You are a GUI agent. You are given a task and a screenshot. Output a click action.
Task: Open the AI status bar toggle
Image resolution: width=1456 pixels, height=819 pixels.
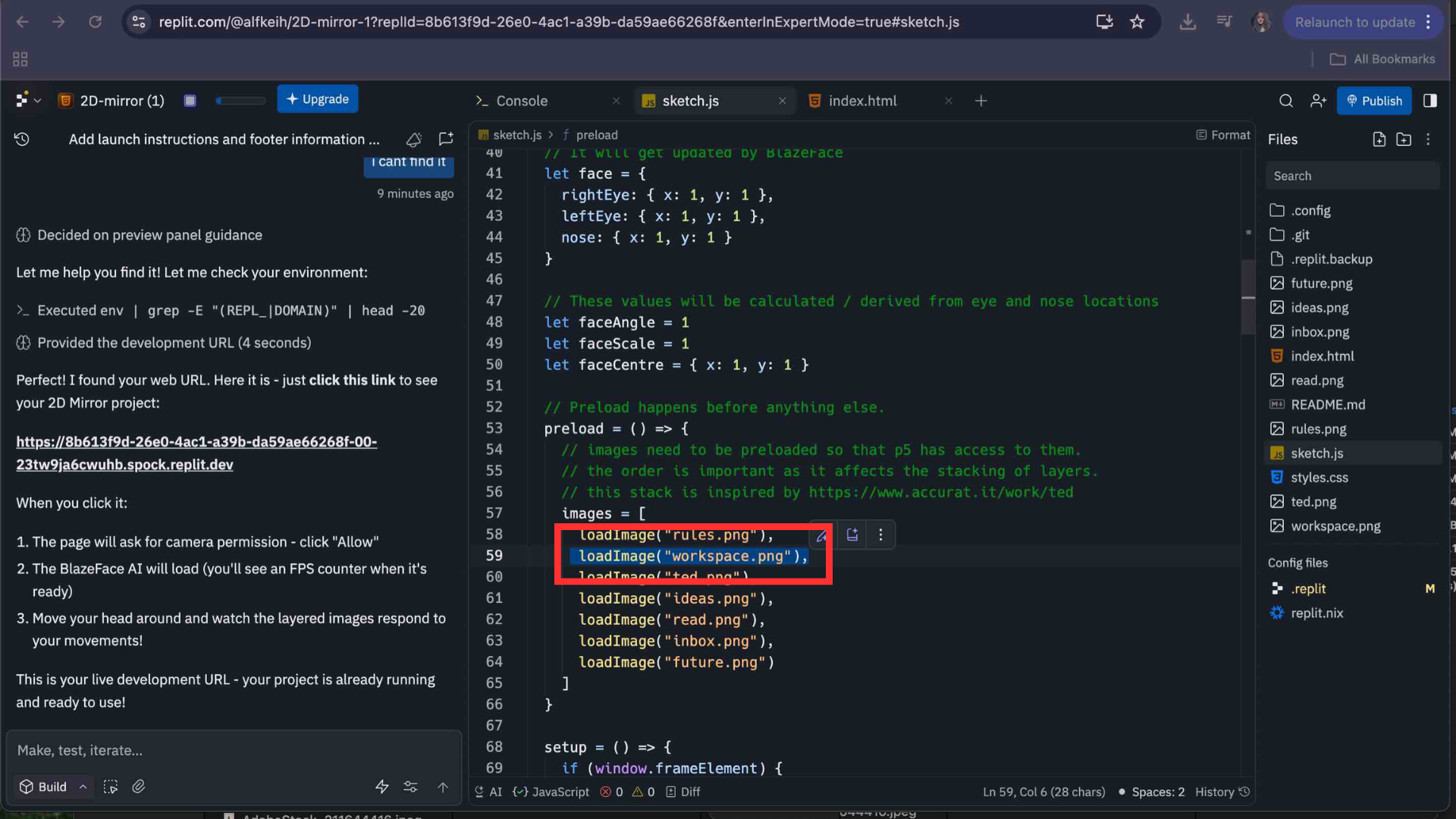point(488,792)
